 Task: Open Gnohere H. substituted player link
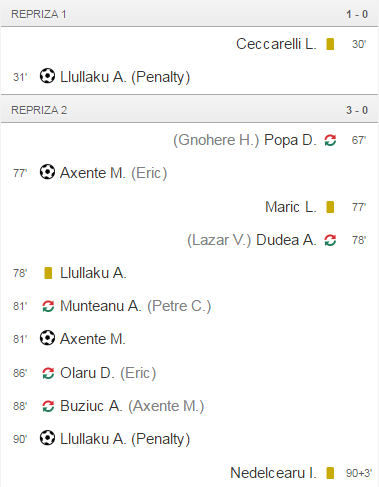tap(216, 140)
